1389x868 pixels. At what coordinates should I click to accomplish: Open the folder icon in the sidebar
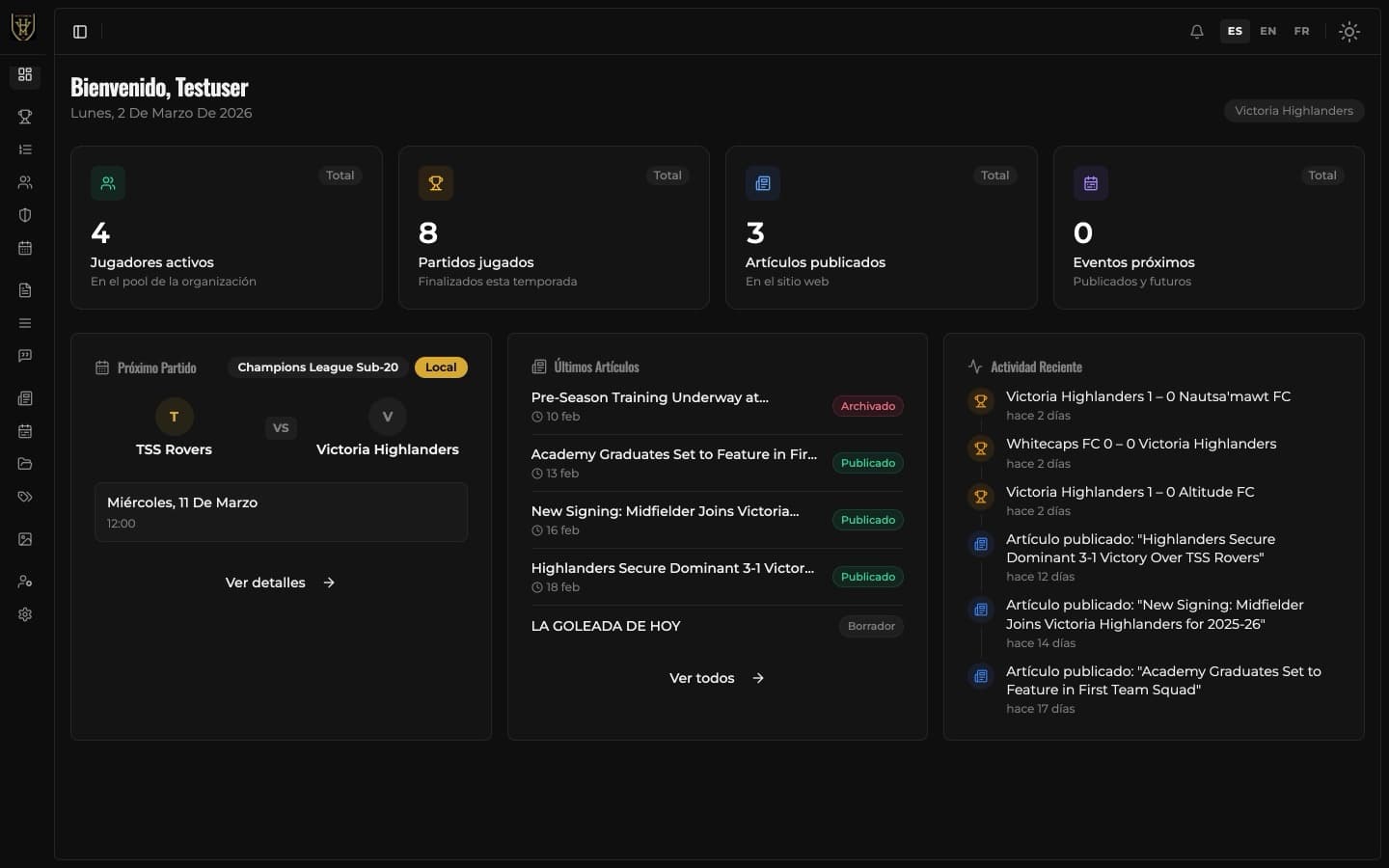point(25,464)
